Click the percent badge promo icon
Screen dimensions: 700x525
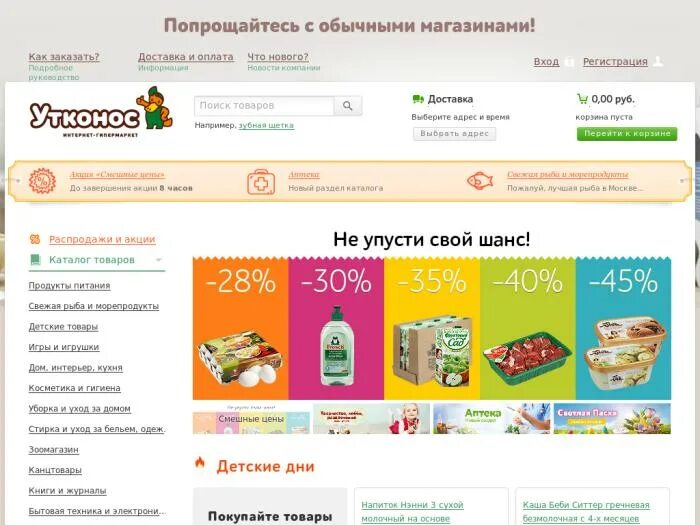[42, 181]
